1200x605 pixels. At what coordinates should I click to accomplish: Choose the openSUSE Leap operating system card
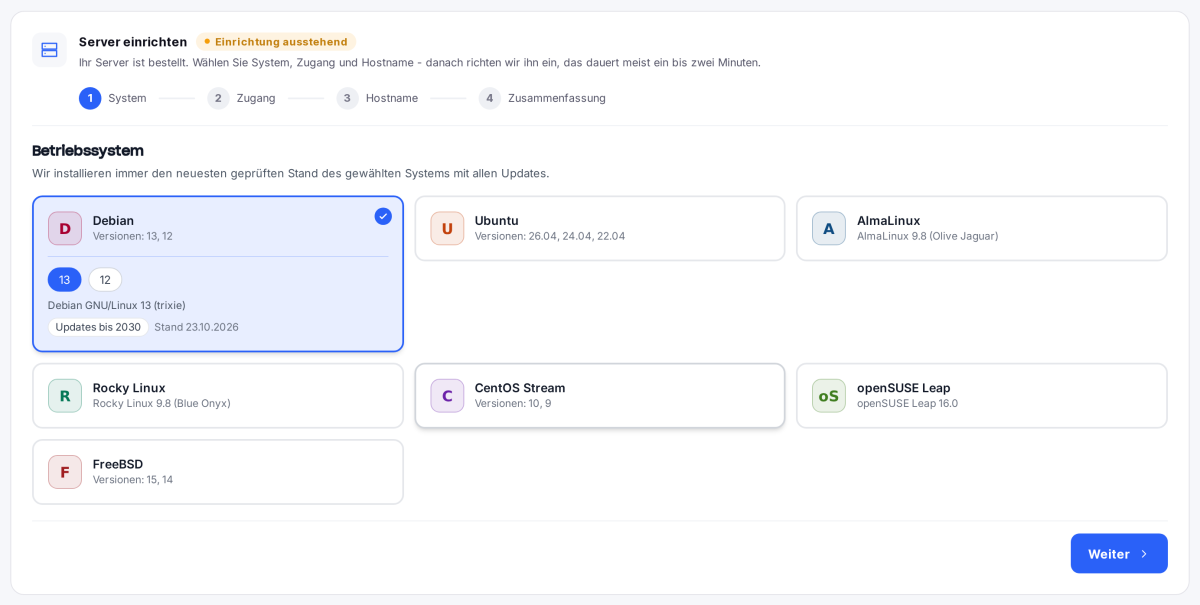click(x=982, y=395)
